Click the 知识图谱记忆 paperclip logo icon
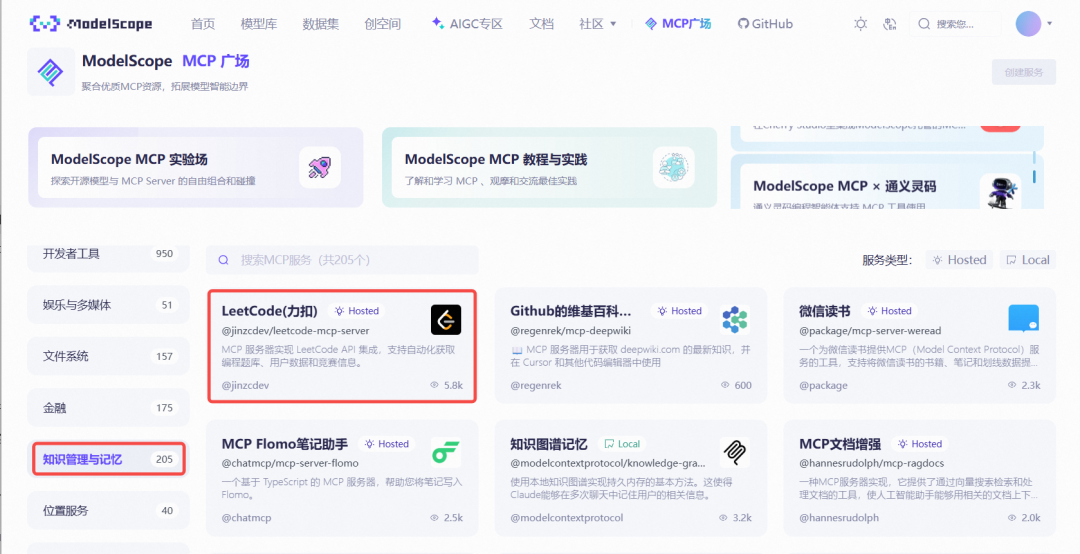Screen dimensions: 1080x554 [x=735, y=453]
